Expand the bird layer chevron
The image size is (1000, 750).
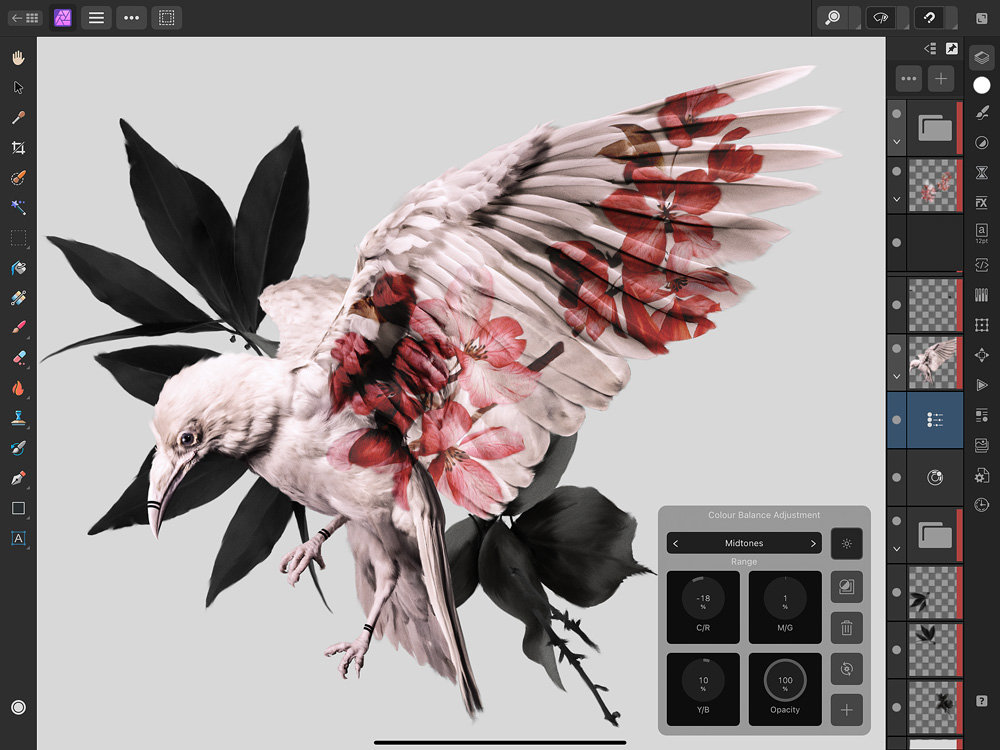coord(896,376)
